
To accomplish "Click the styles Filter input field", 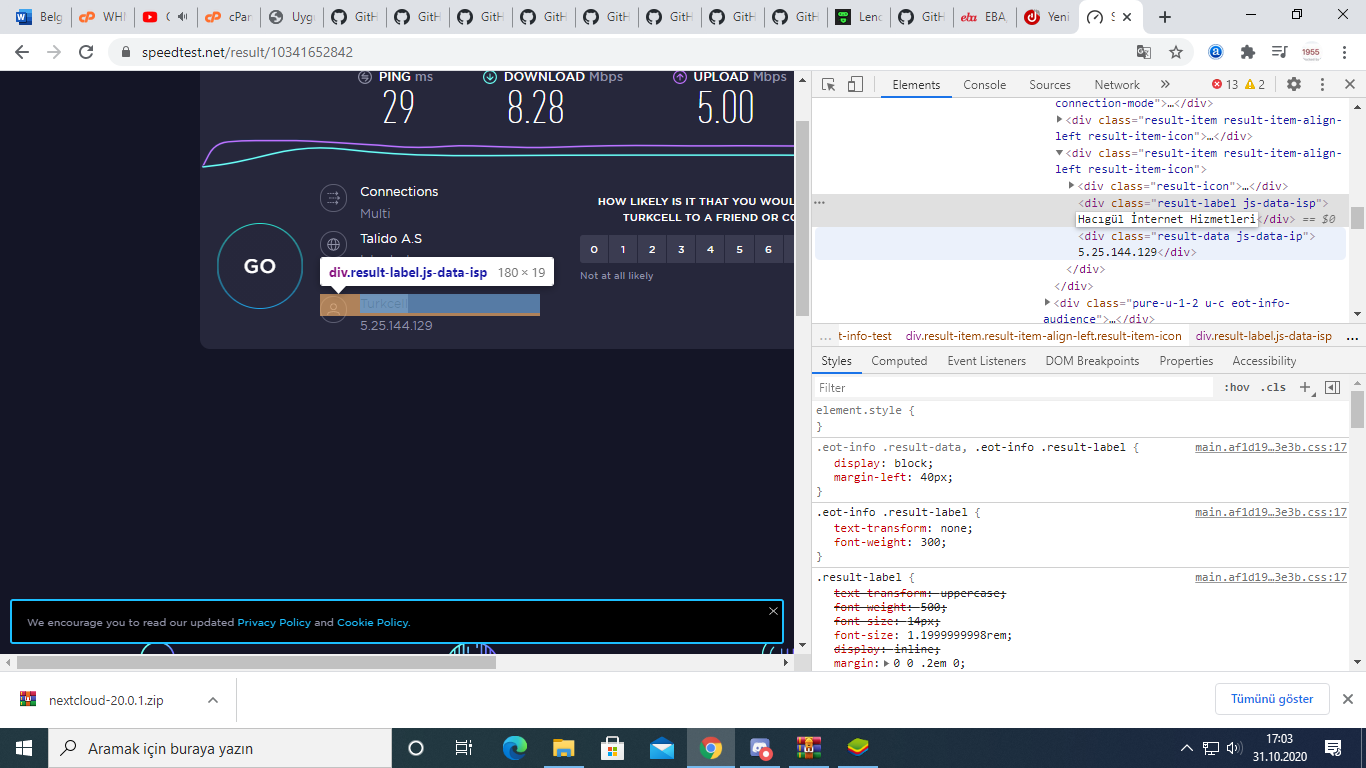I will [1014, 388].
